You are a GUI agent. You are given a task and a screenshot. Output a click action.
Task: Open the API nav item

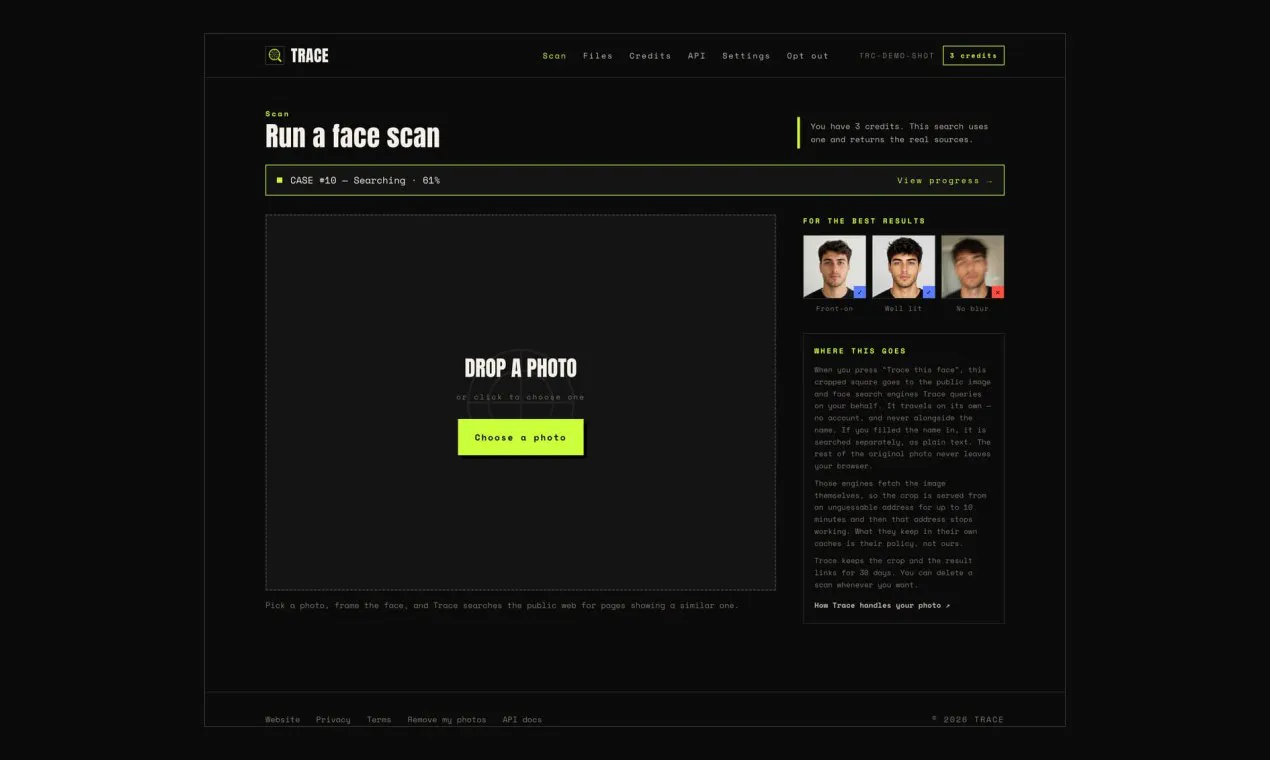pyautogui.click(x=696, y=56)
